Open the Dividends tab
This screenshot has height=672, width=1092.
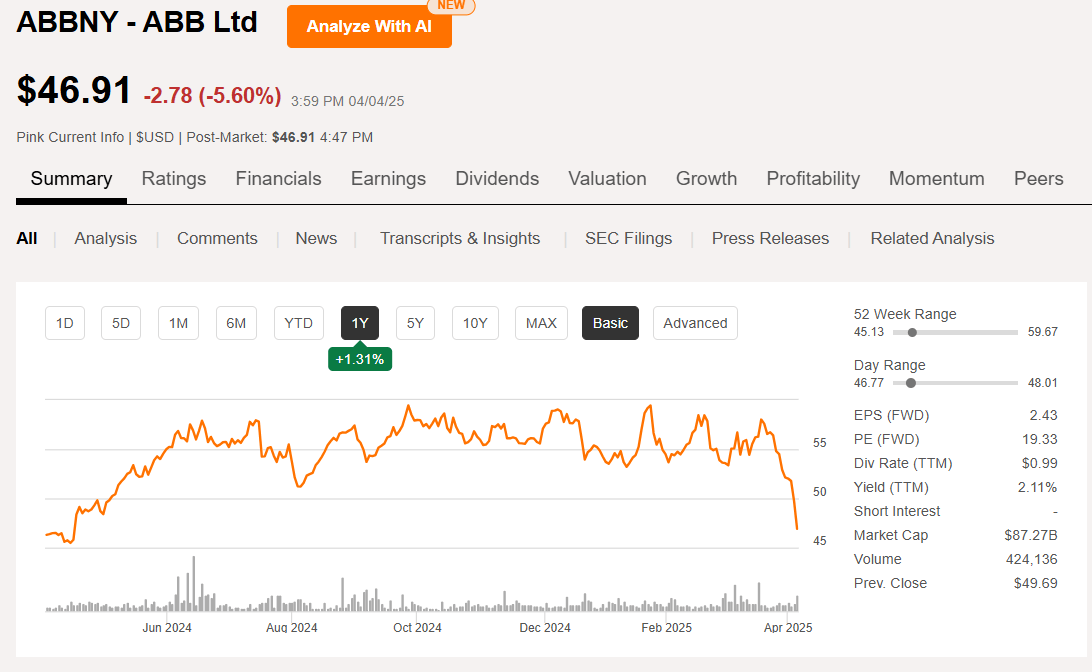click(x=497, y=178)
